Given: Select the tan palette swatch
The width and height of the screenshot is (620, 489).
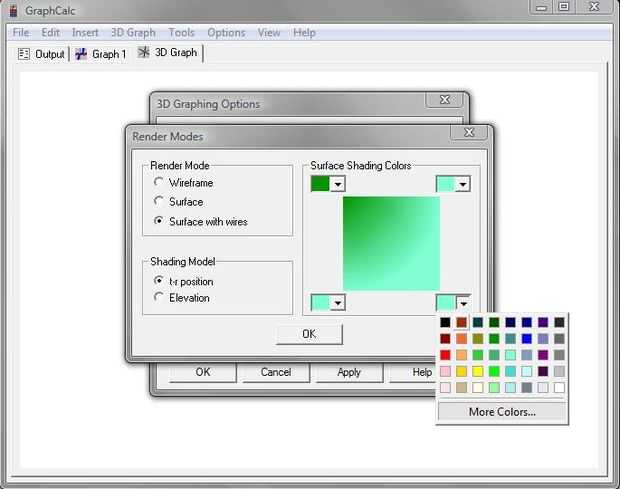Looking at the screenshot, I should coord(461,387).
